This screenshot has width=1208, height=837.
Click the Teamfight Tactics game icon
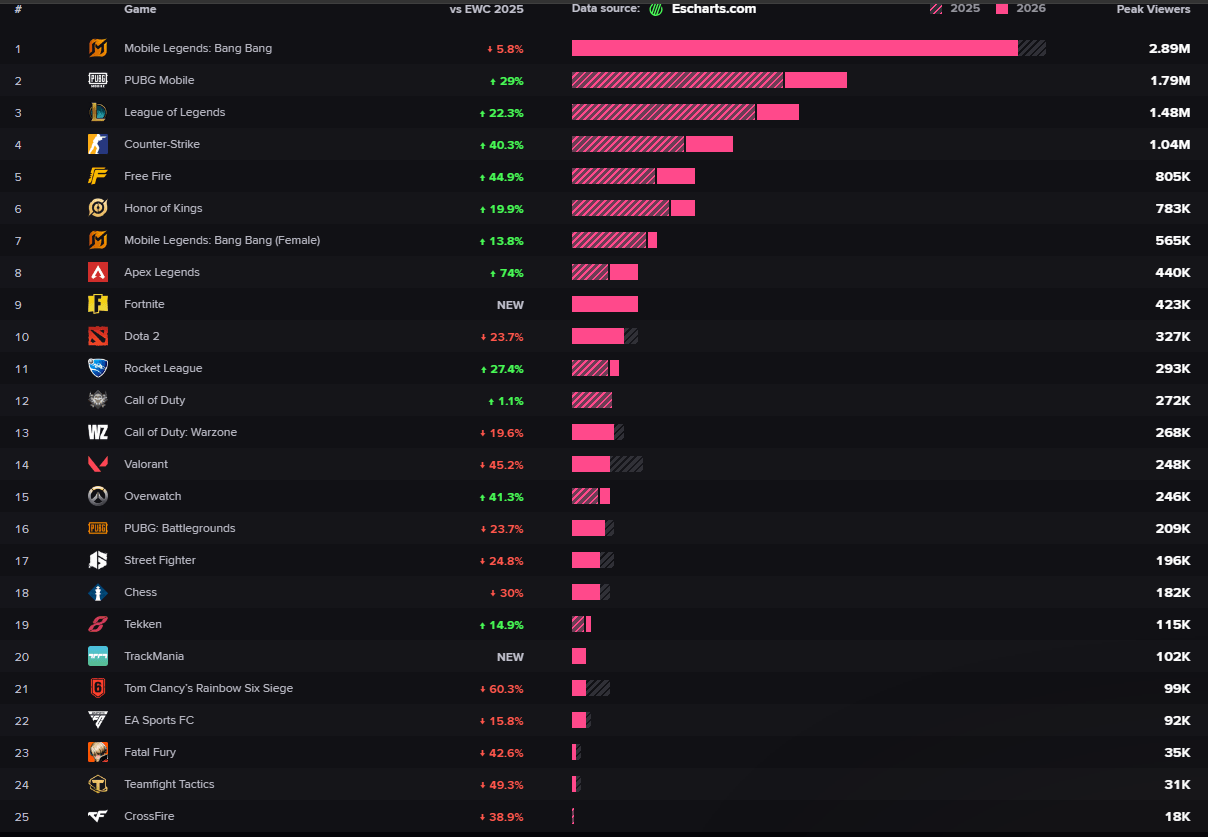point(98,784)
